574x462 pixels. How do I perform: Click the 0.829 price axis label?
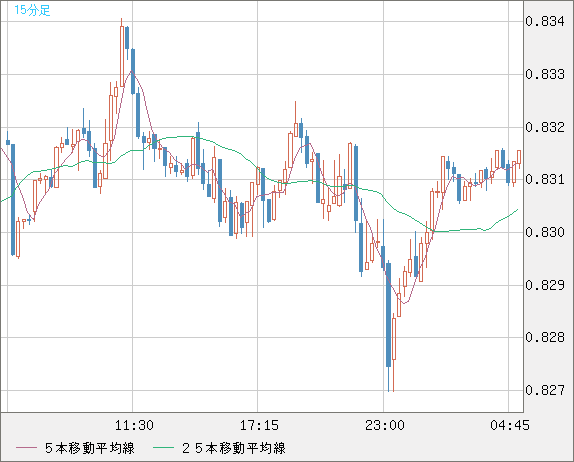(x=545, y=285)
